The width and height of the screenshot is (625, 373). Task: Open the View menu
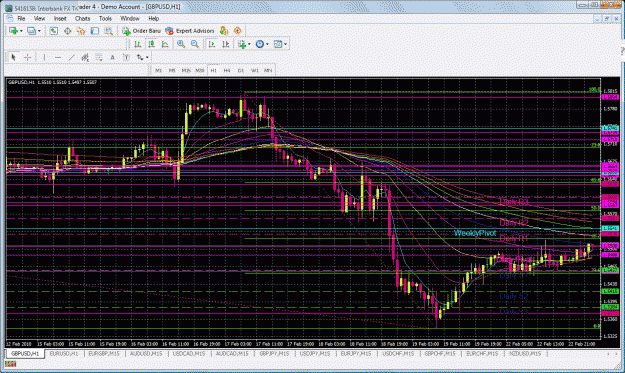pyautogui.click(x=39, y=18)
